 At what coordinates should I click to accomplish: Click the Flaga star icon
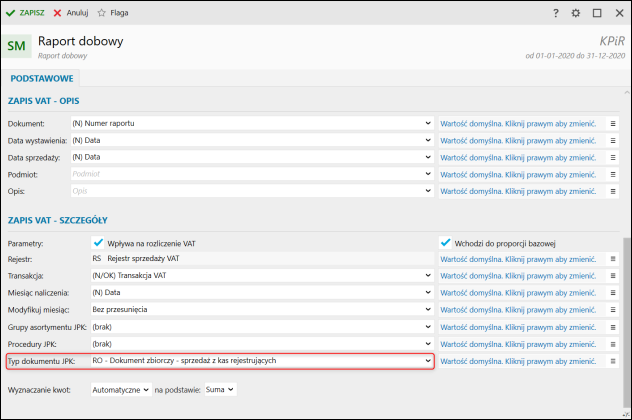(102, 13)
